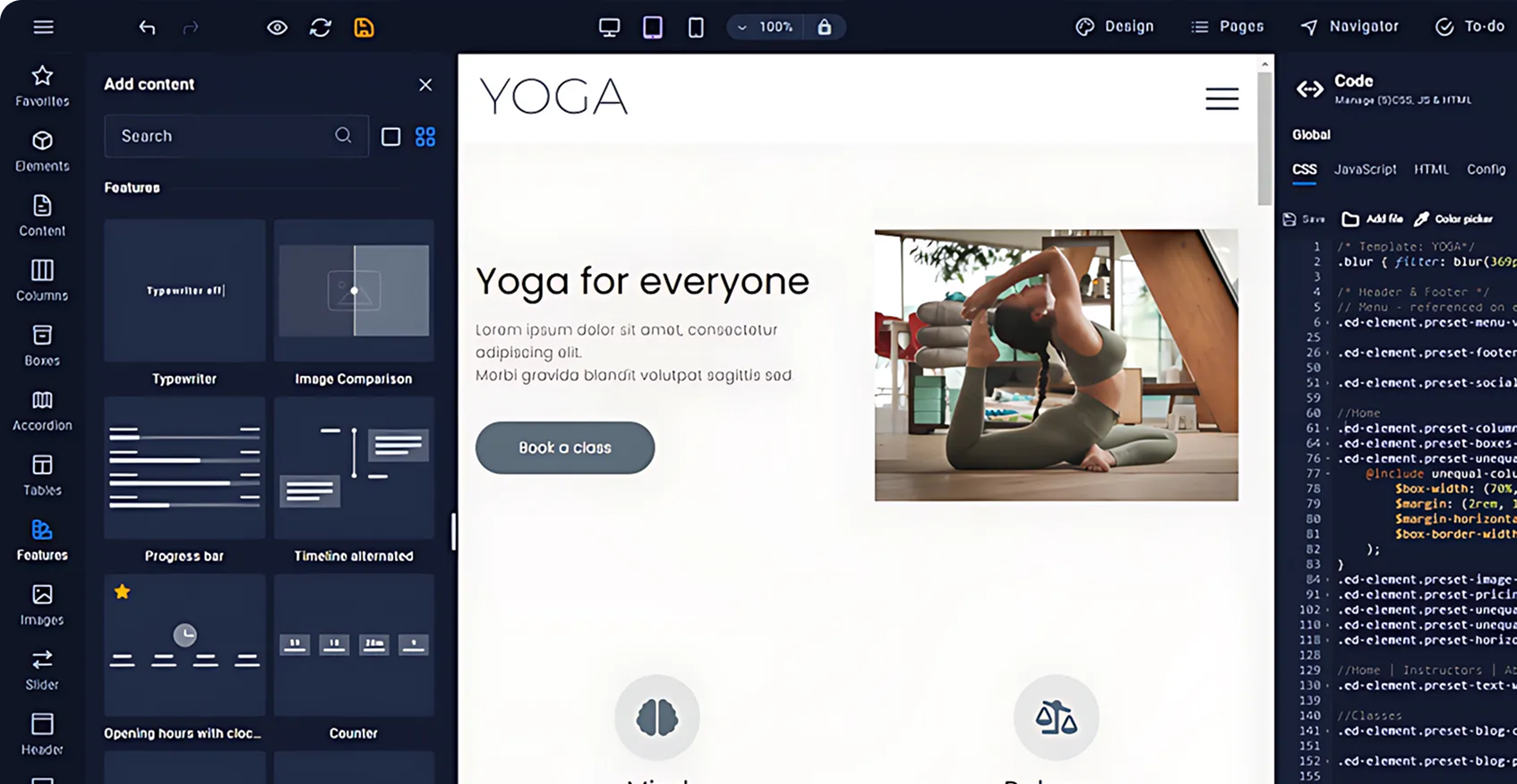Open the Pages menu
Viewport: 1517px width, 784px height.
(1228, 27)
